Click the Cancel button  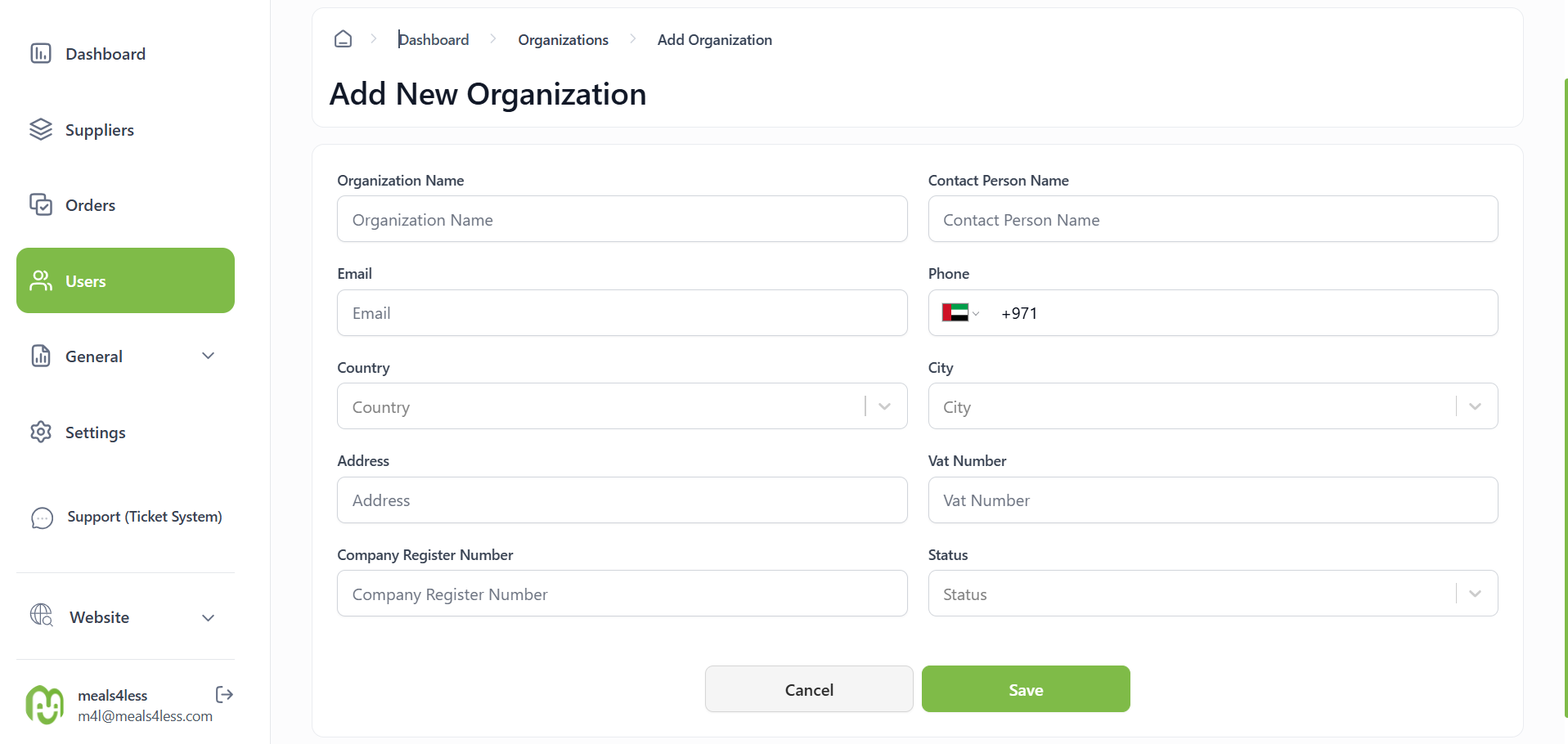click(x=809, y=689)
